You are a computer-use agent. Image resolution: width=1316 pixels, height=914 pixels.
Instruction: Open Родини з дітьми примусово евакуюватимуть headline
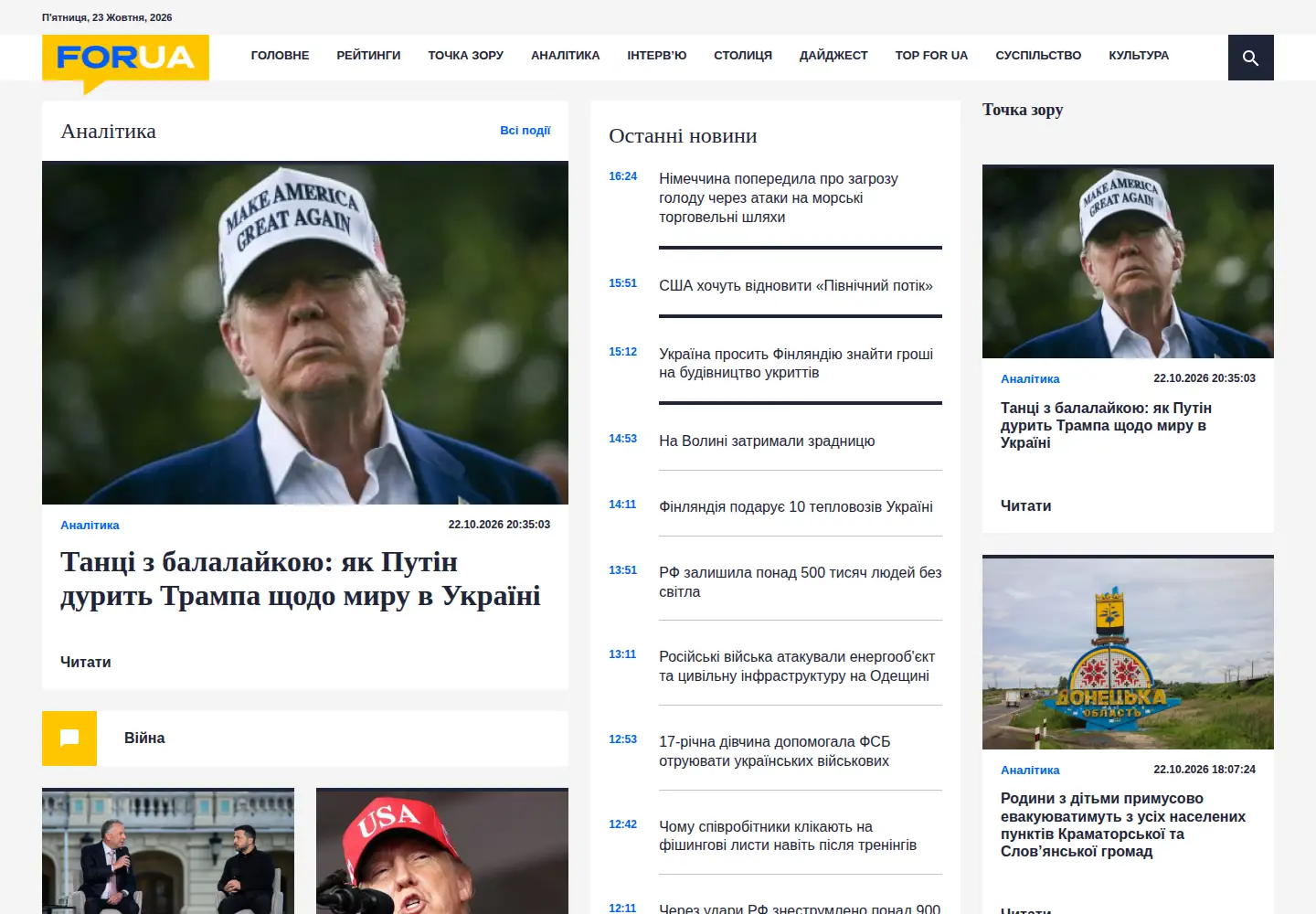(1123, 825)
